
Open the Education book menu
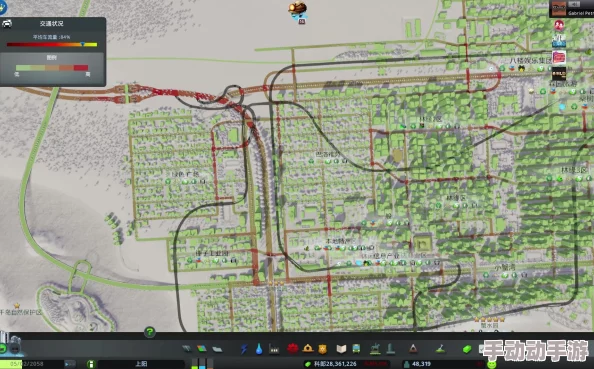pyautogui.click(x=341, y=349)
